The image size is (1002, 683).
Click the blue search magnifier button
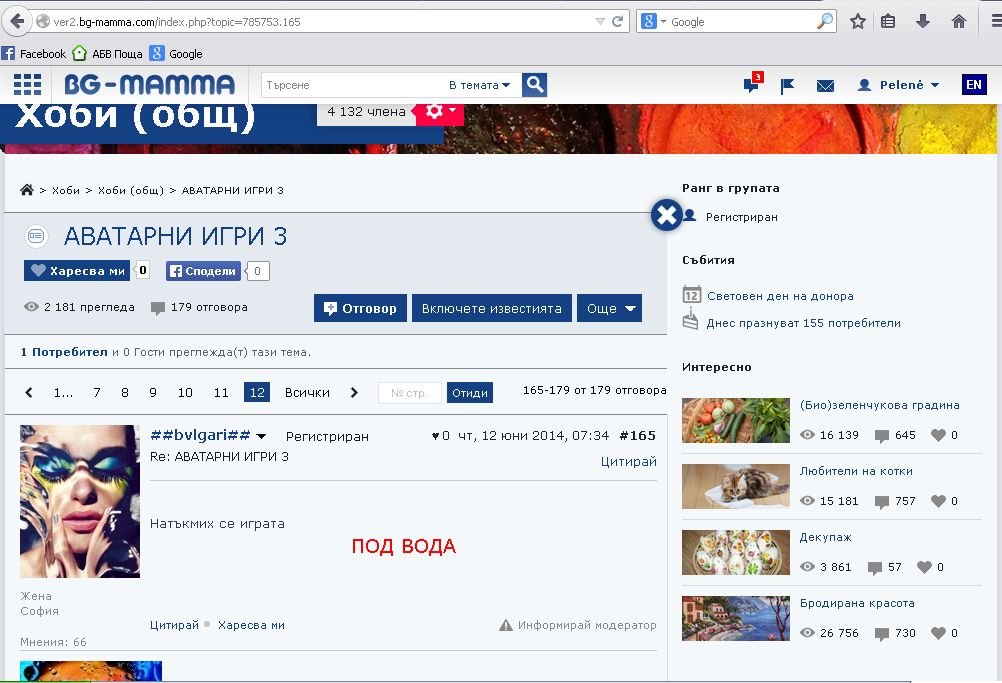[x=534, y=85]
